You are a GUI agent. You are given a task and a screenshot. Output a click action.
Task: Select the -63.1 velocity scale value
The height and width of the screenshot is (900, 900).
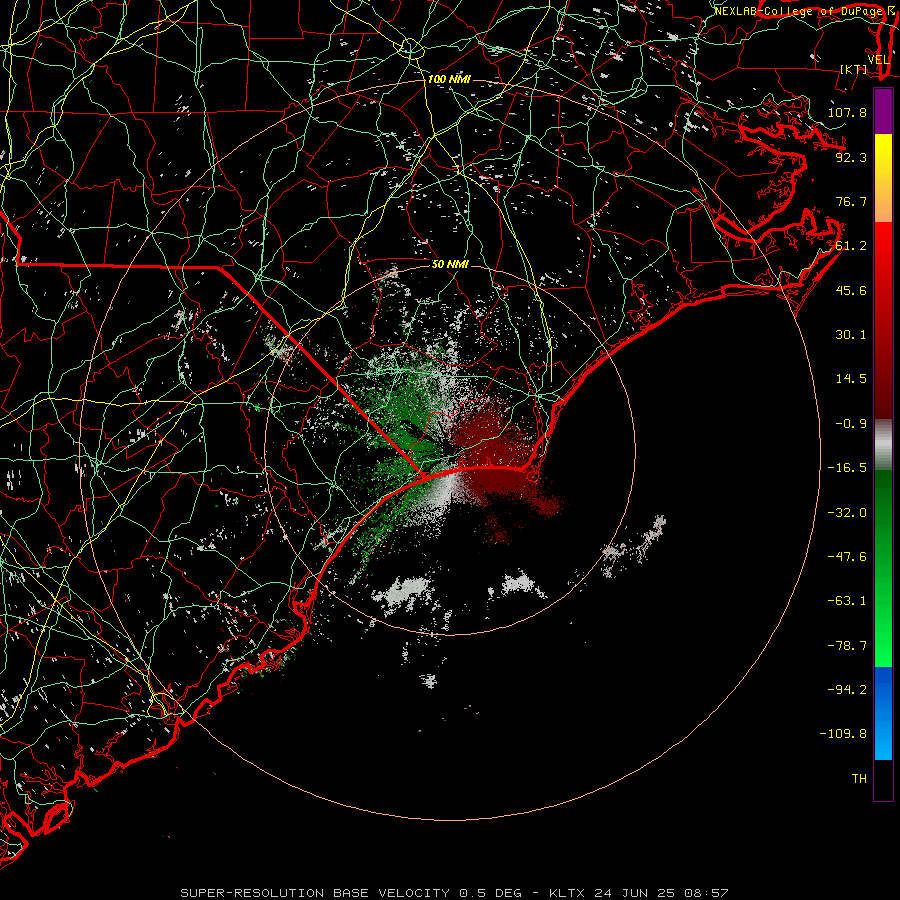click(847, 601)
